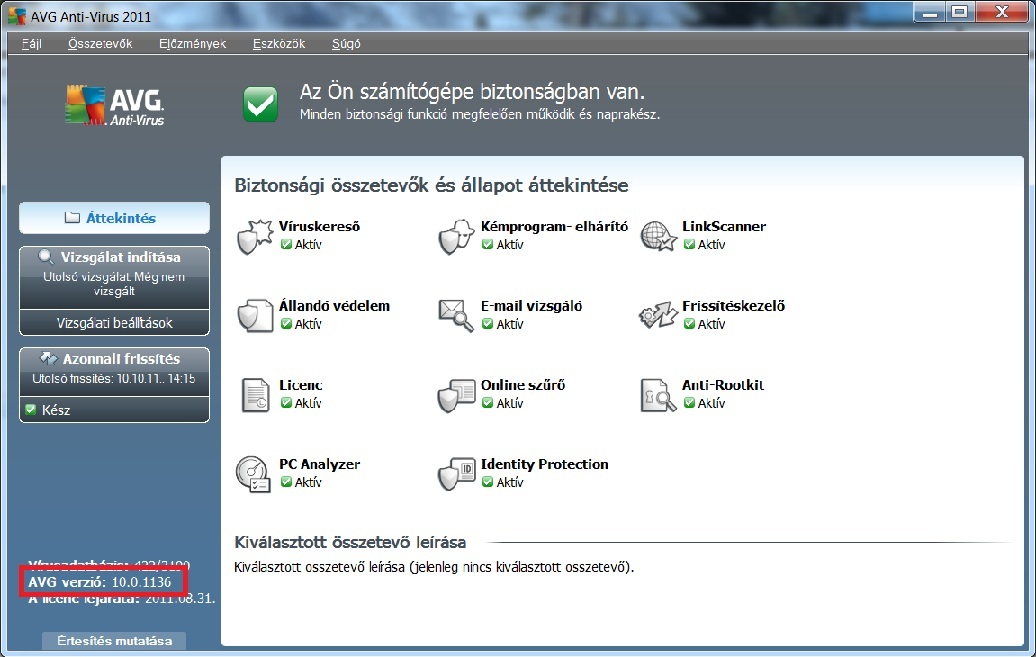Open the Összetevők menu
The image size is (1036, 657).
pos(100,44)
